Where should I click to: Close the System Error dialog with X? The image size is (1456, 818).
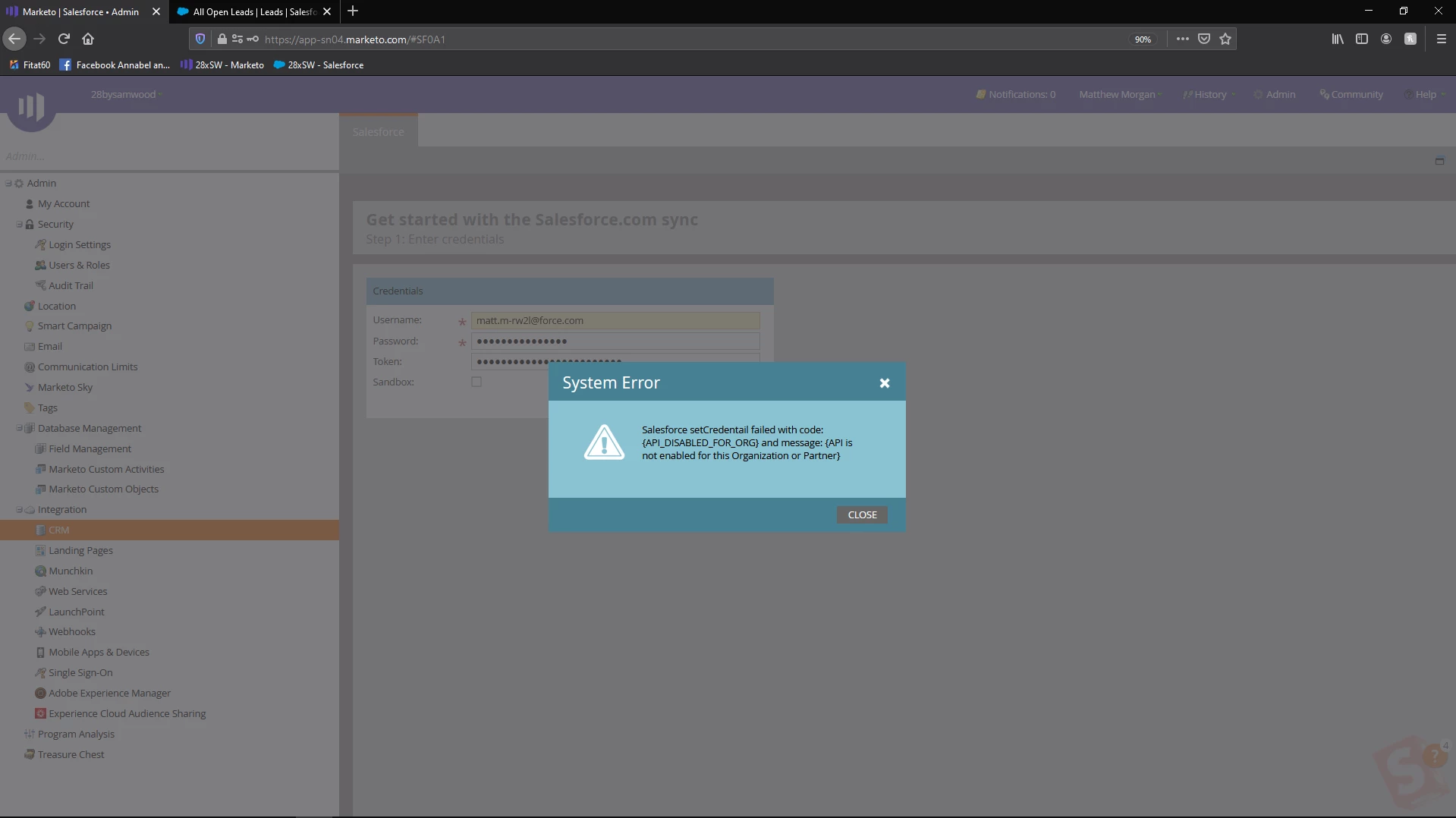pos(884,383)
